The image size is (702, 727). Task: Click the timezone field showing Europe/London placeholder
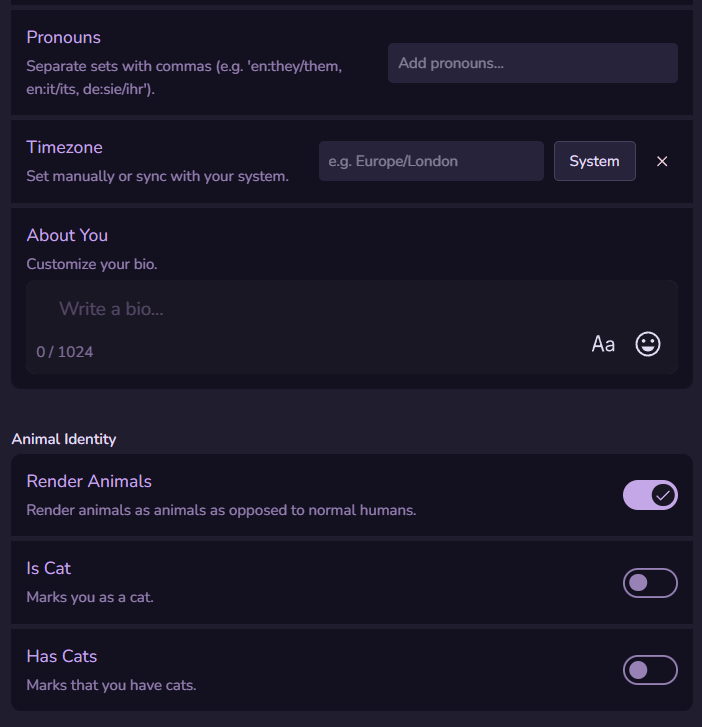[x=431, y=161]
